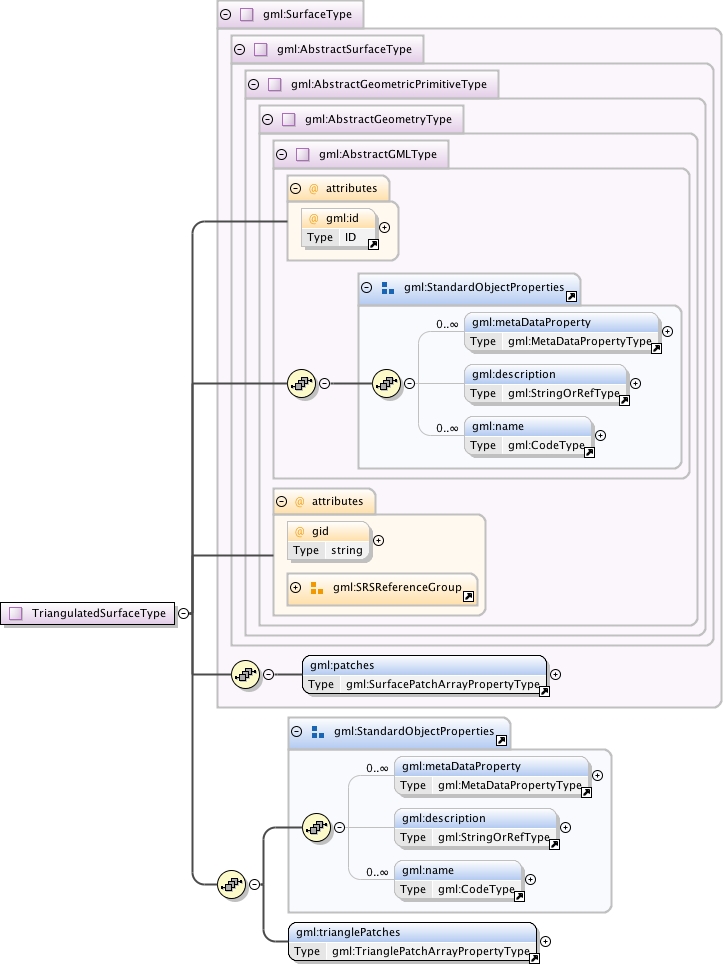Collapse the gml:AbstractGMLType box

tap(282, 155)
